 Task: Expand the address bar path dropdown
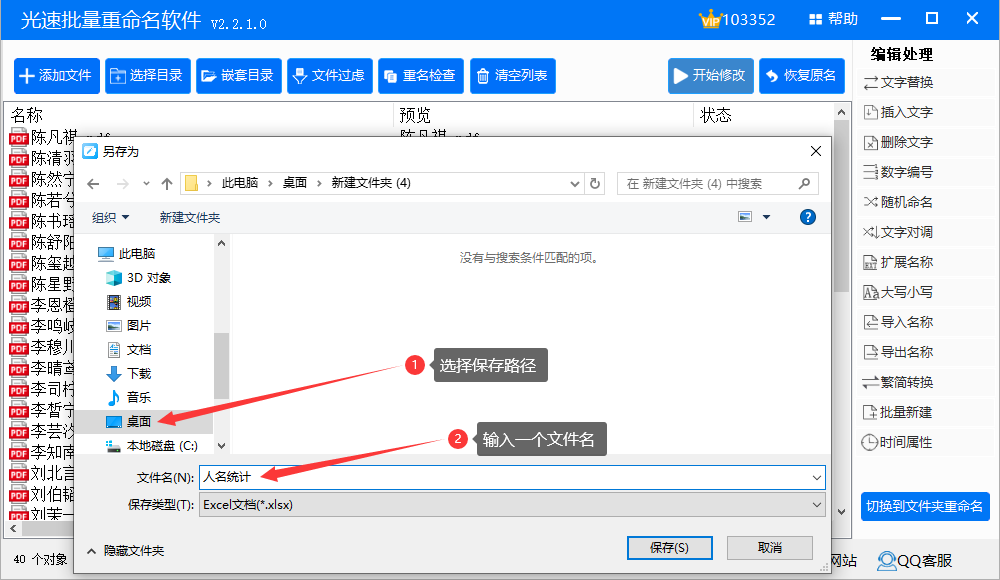tap(575, 184)
